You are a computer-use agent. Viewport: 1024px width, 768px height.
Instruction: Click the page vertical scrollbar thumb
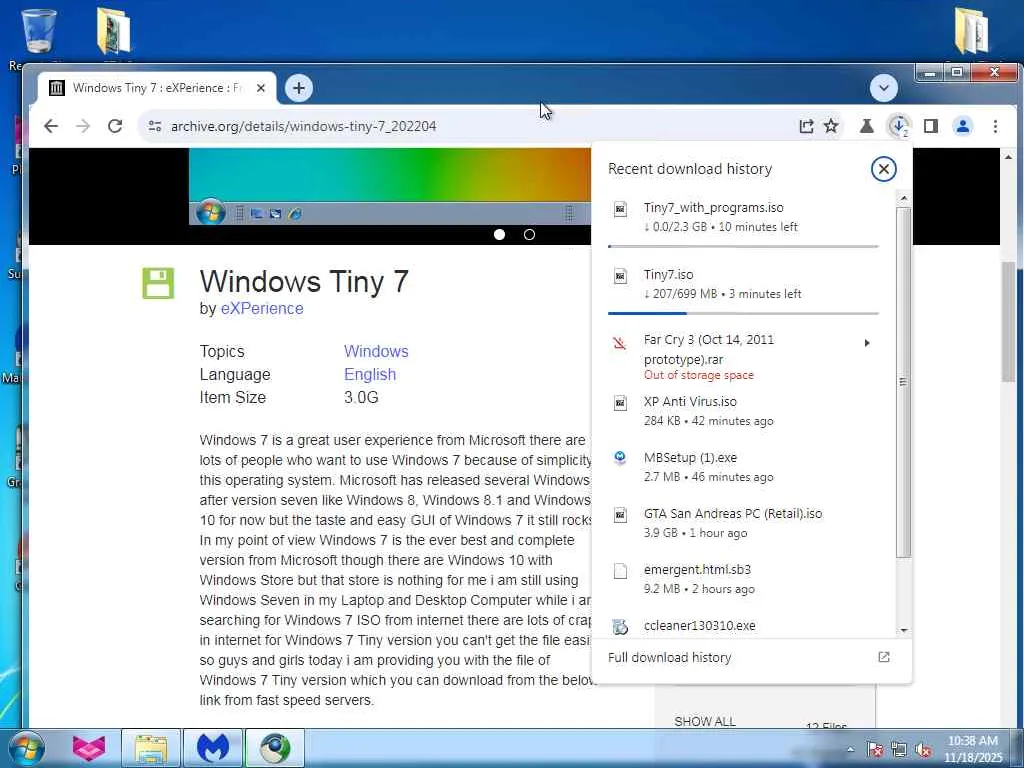[1008, 321]
